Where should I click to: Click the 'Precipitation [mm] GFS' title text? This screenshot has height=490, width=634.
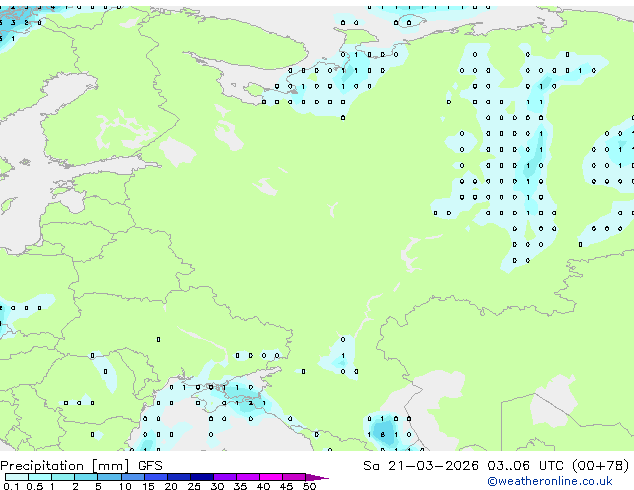pos(81,466)
